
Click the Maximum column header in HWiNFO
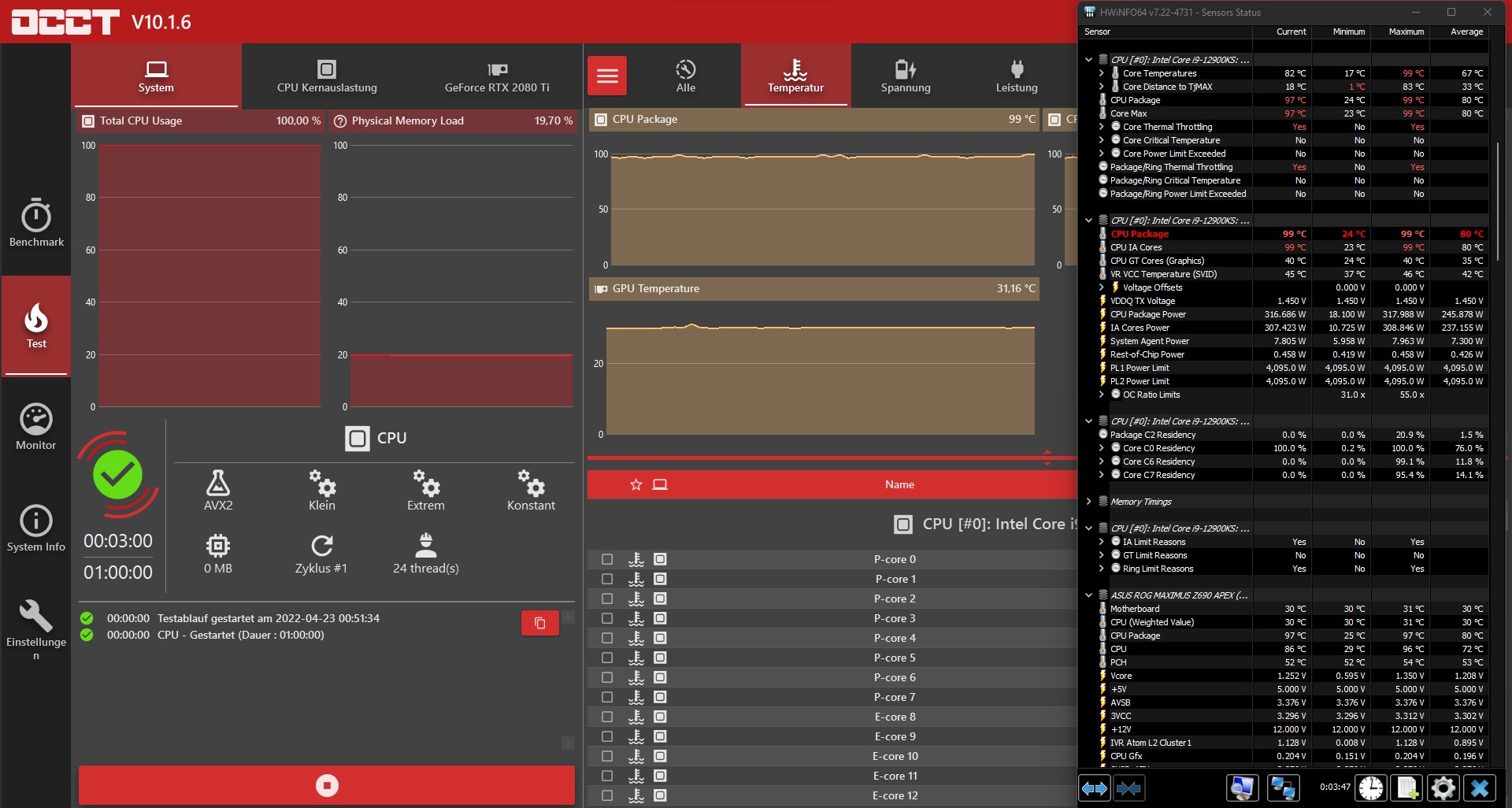point(1406,32)
